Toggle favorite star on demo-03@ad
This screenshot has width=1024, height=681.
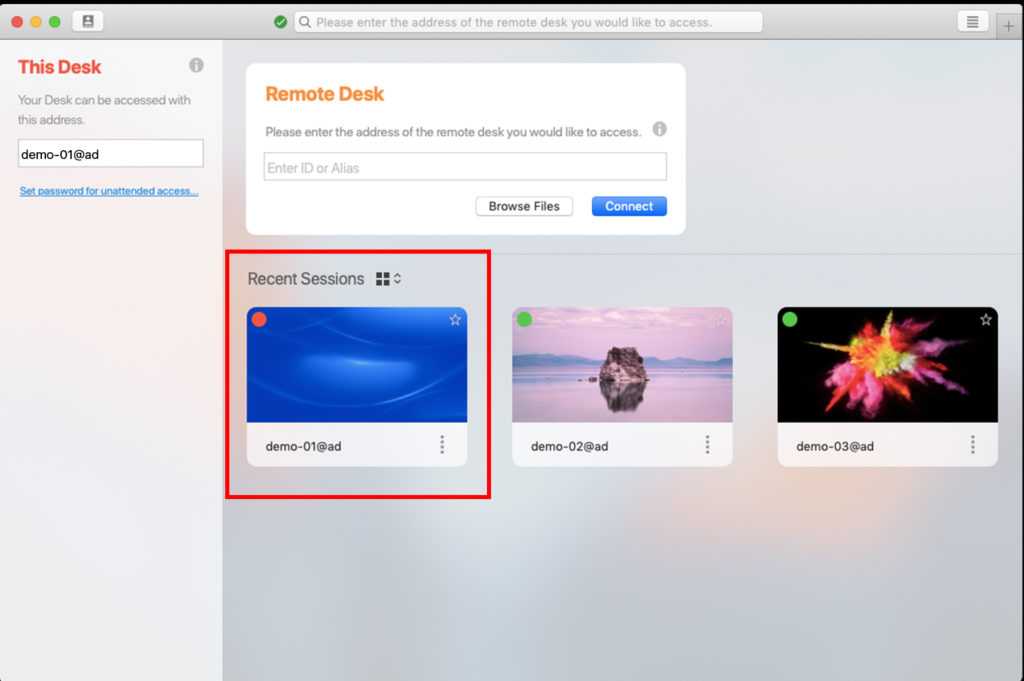pyautogui.click(x=986, y=320)
